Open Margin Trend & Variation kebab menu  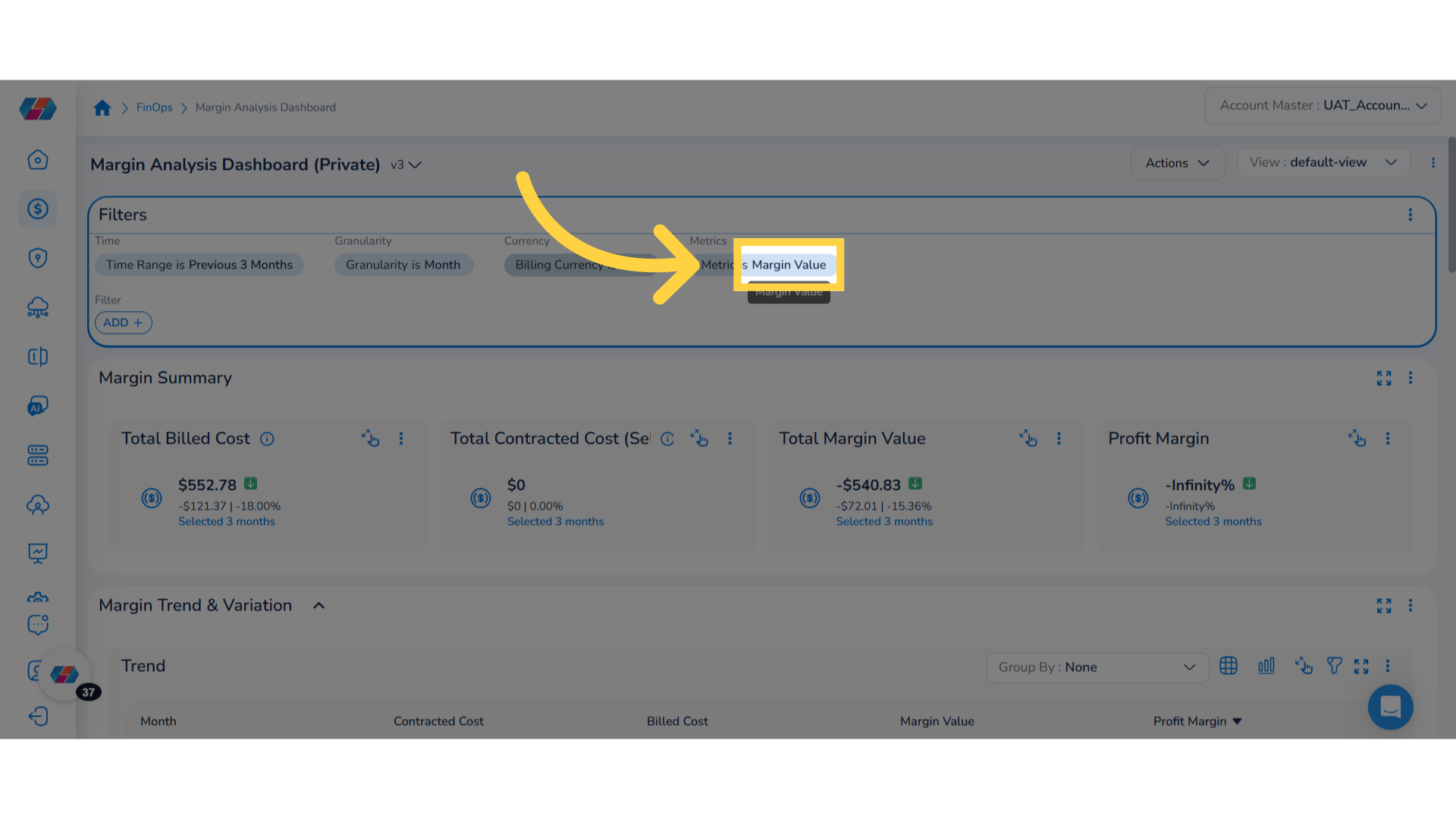[1410, 606]
